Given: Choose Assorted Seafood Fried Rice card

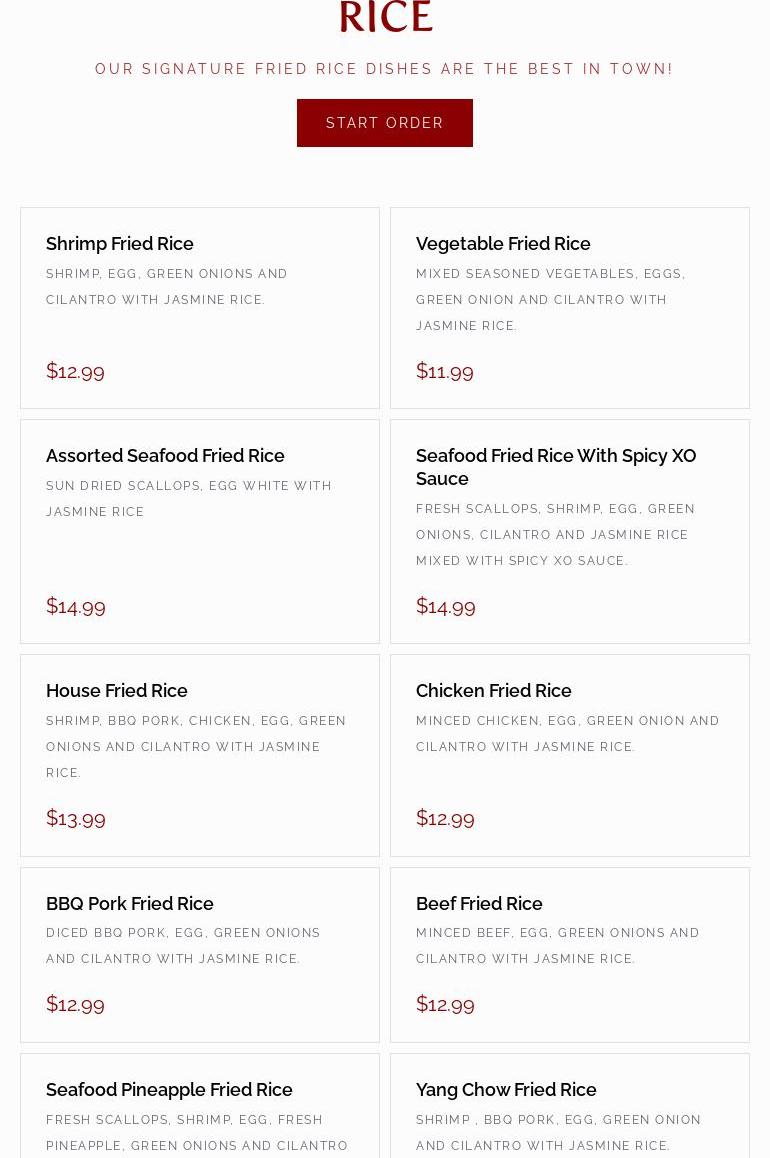Looking at the screenshot, I should coord(200,532).
